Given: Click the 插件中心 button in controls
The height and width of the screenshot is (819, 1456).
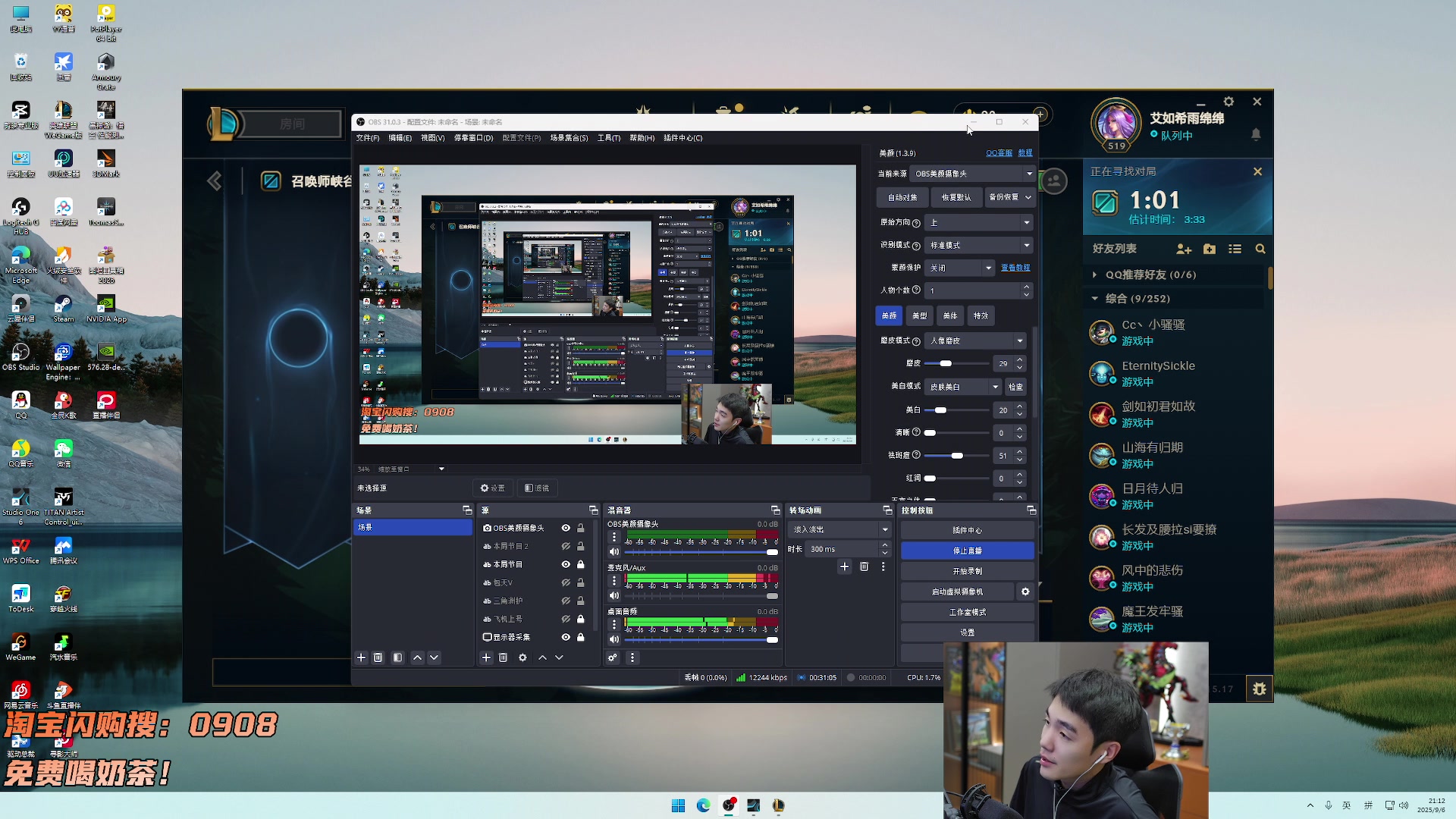Looking at the screenshot, I should [968, 530].
